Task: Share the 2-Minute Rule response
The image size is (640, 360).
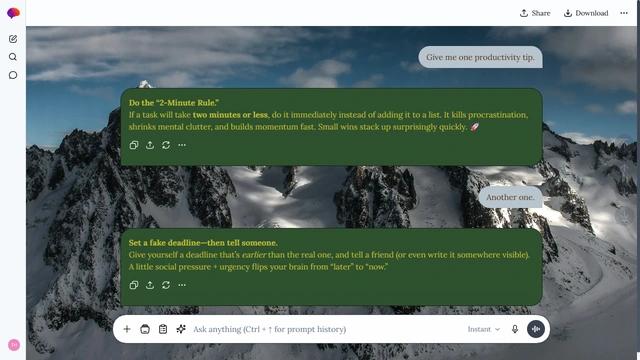Action: click(150, 145)
